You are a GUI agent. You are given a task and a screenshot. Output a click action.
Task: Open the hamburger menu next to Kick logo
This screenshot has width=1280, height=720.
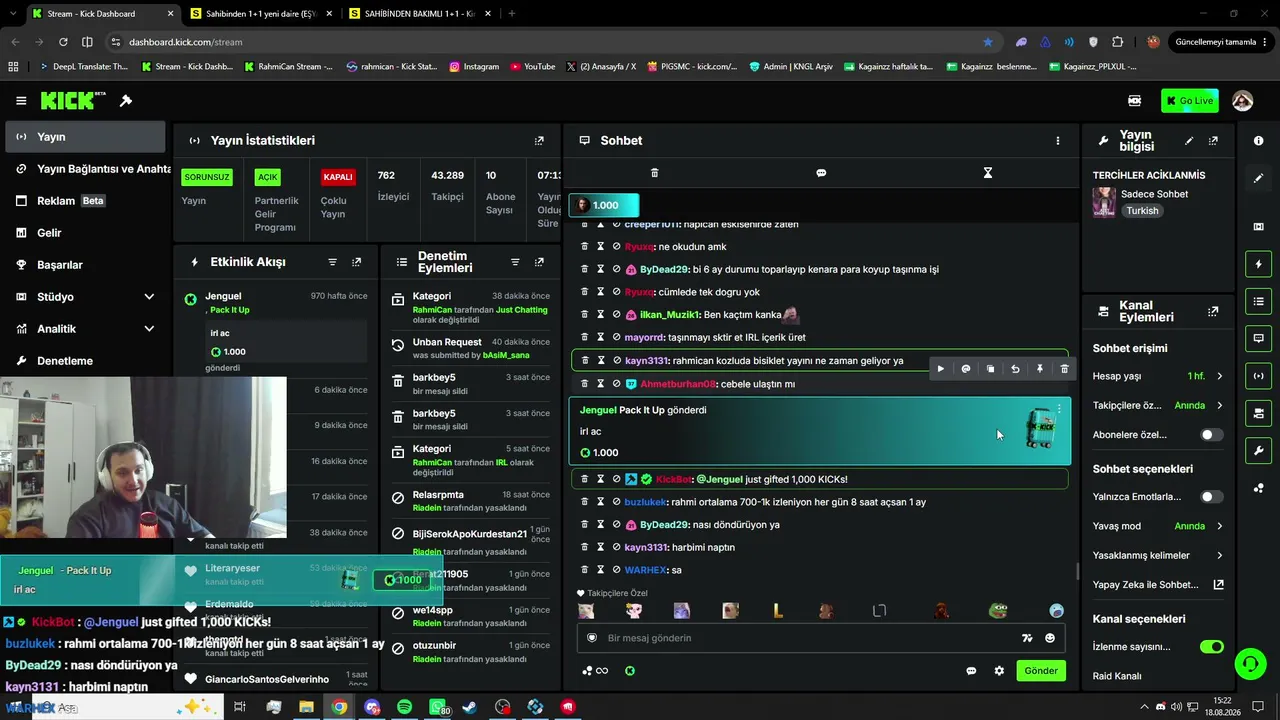point(21,101)
